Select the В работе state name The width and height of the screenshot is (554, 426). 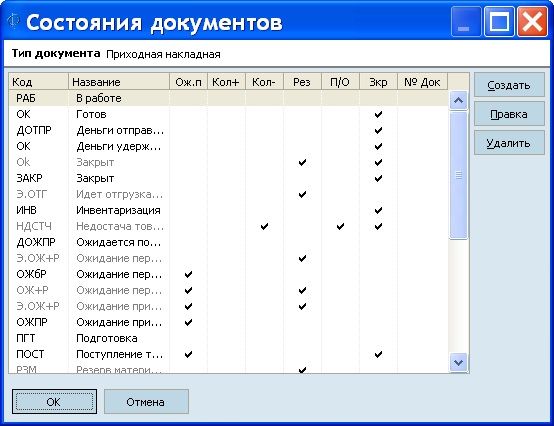(99, 98)
